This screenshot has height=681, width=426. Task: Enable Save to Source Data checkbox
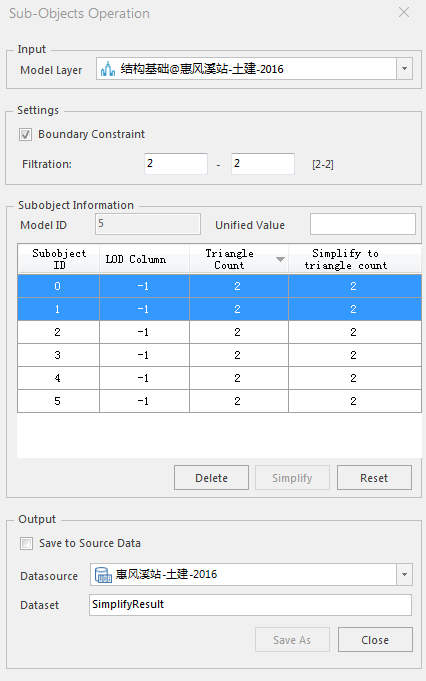click(26, 543)
